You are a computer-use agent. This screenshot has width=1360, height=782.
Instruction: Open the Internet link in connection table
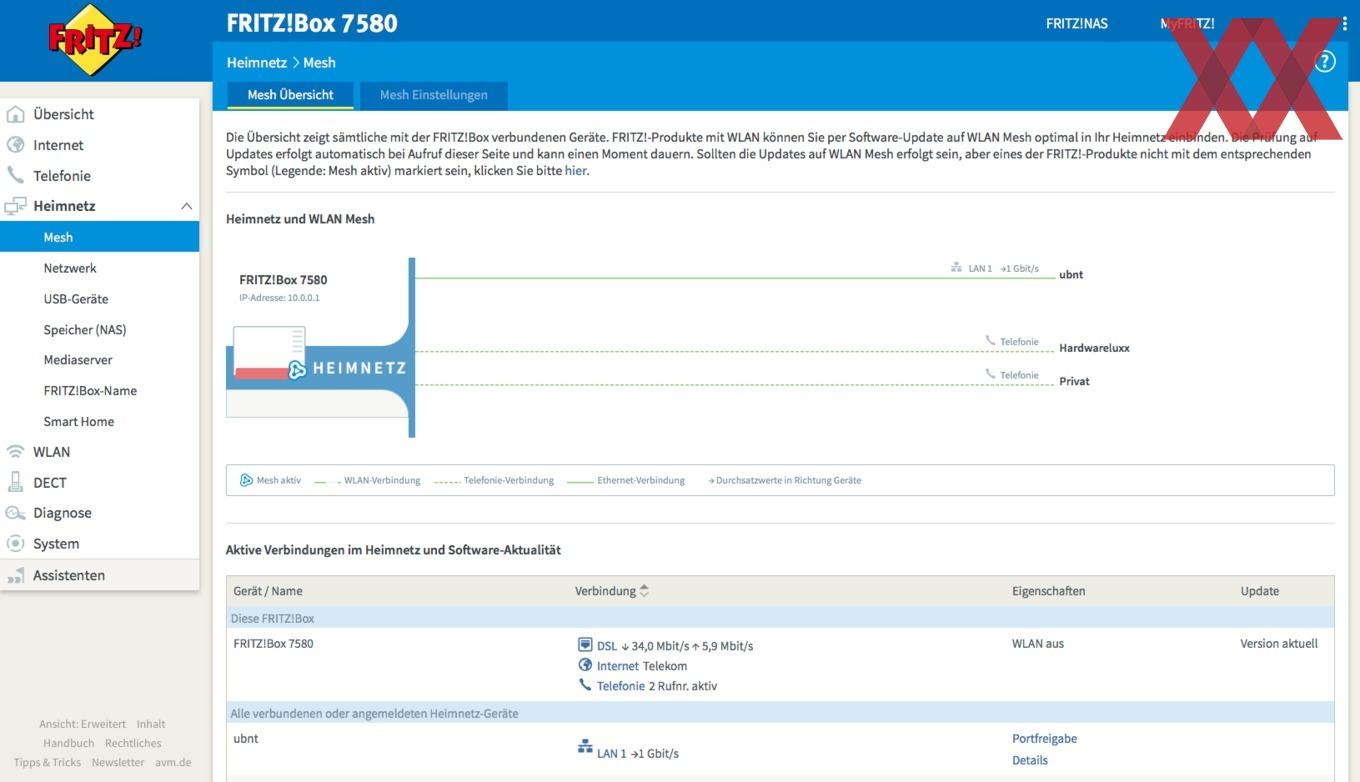click(618, 666)
